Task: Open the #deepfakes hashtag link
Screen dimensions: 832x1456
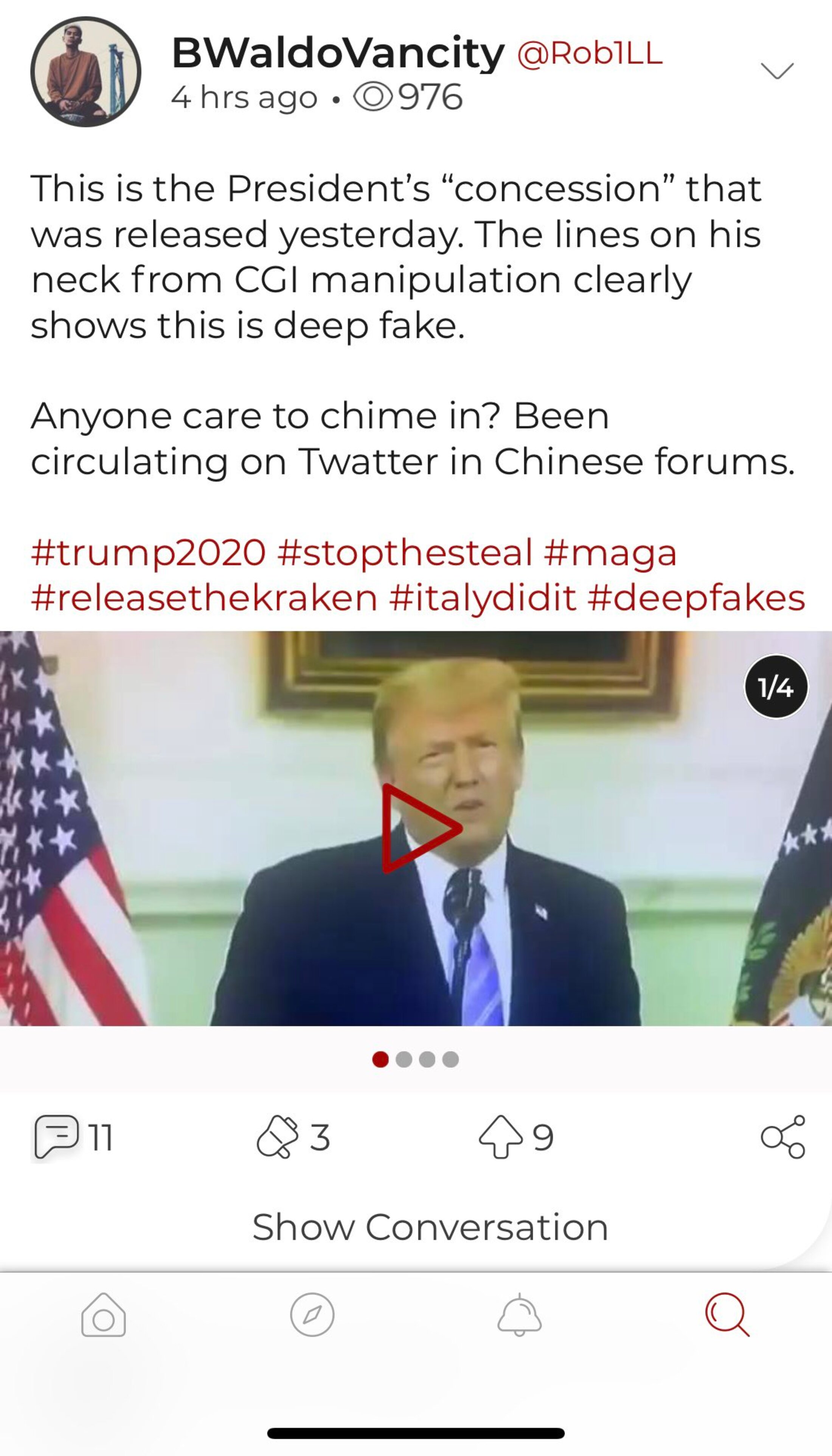Action: [x=696, y=598]
